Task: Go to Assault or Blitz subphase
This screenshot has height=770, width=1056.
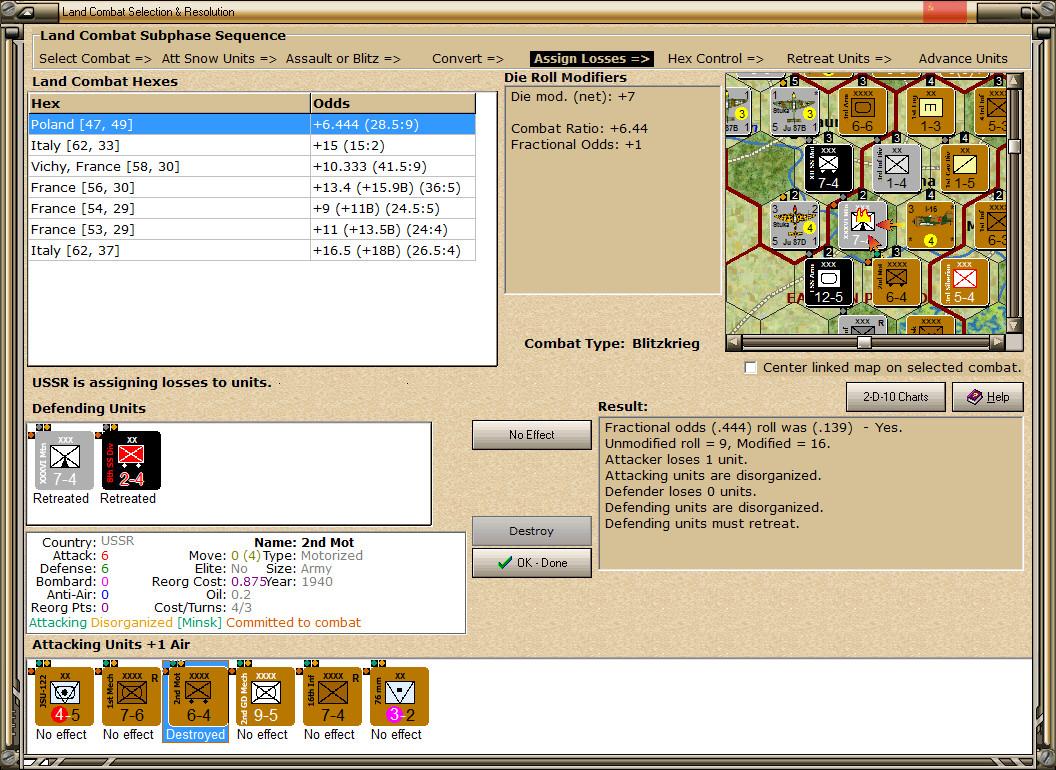Action: click(343, 59)
